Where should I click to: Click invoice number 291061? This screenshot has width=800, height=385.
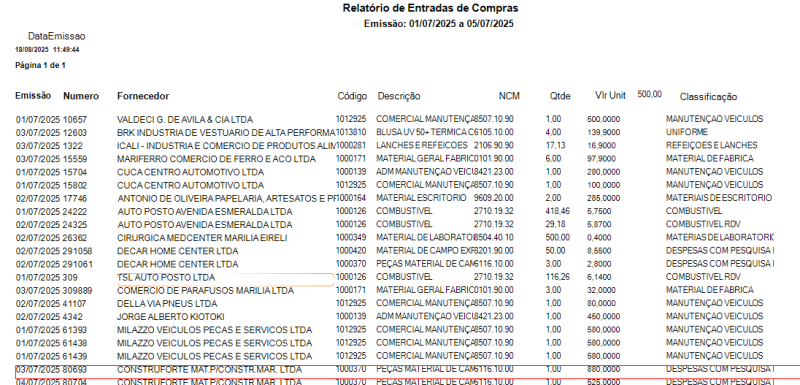(x=78, y=264)
